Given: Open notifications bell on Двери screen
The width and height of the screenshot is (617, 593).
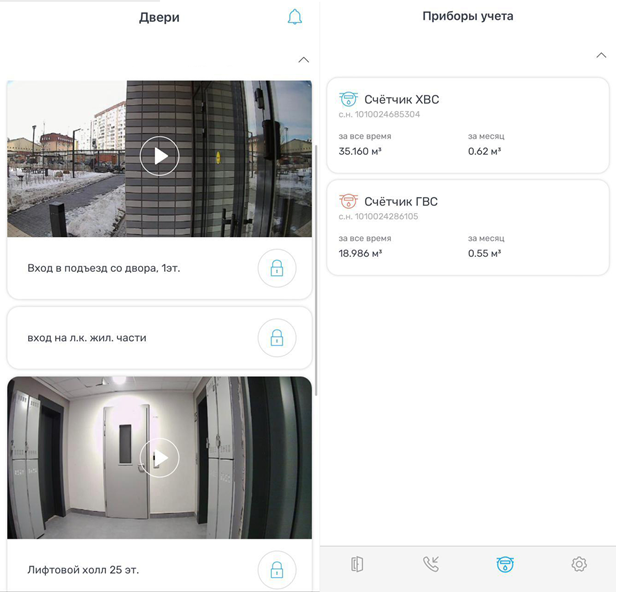Looking at the screenshot, I should 295,17.
